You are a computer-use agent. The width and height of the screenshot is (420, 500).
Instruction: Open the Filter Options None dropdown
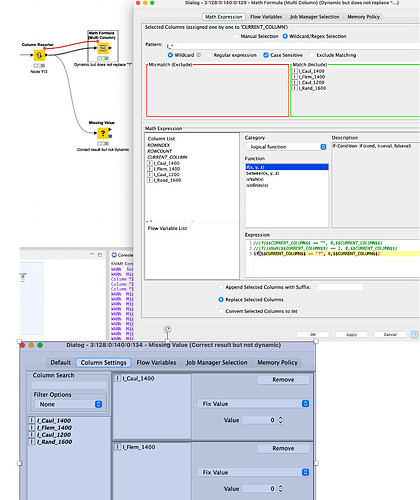(x=68, y=404)
